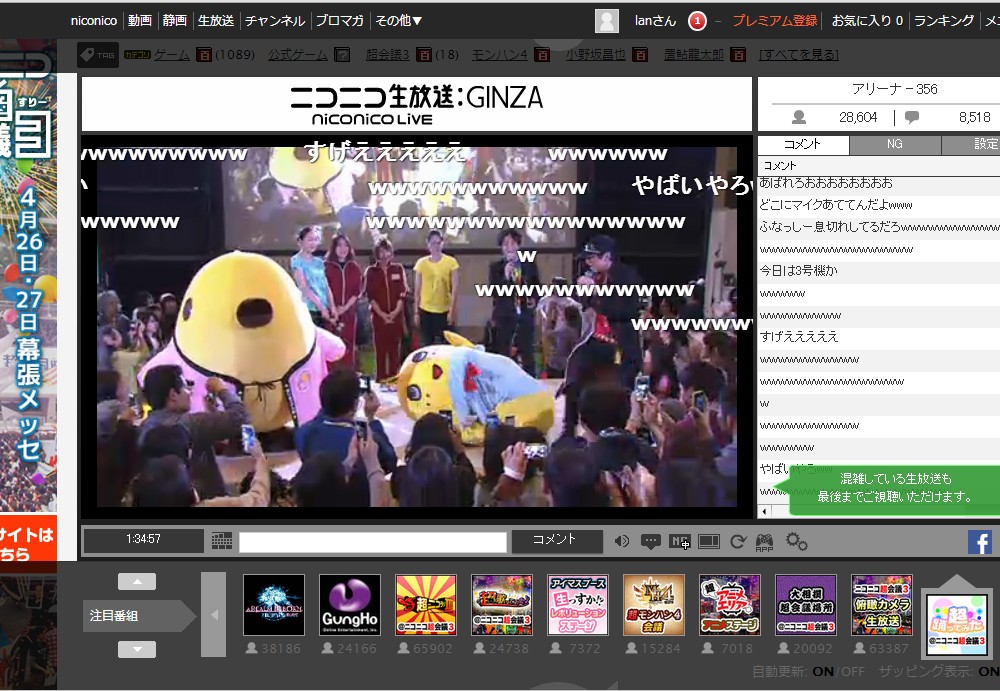
Task: Open dictionary icon next to ゲーム tag
Action: coord(203,55)
